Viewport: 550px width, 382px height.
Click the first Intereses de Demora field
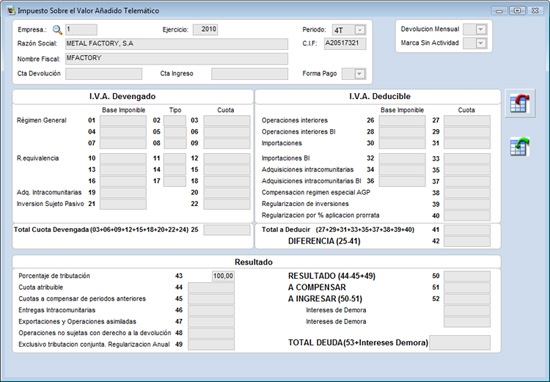coord(467,310)
